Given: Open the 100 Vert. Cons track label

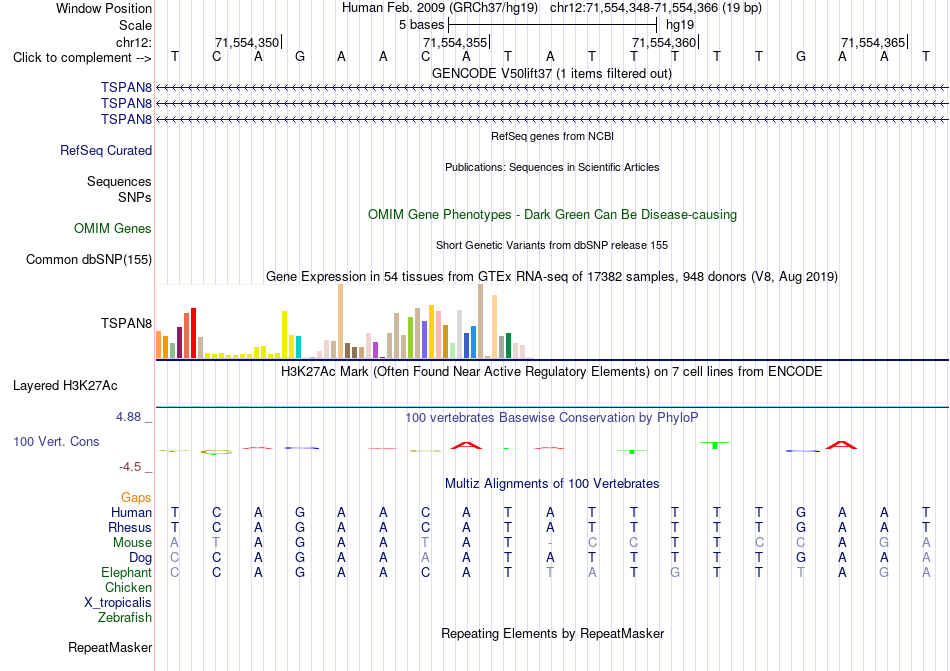Looking at the screenshot, I should (x=56, y=441).
